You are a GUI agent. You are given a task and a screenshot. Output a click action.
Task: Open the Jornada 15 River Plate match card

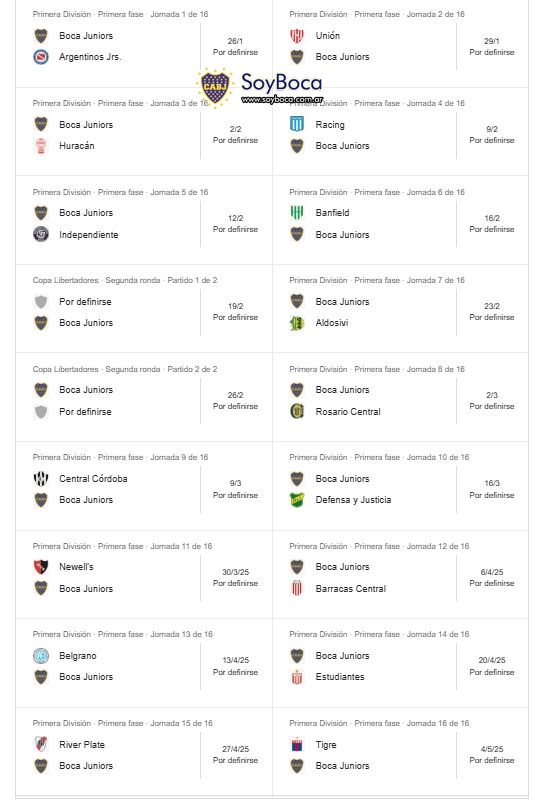tap(144, 751)
